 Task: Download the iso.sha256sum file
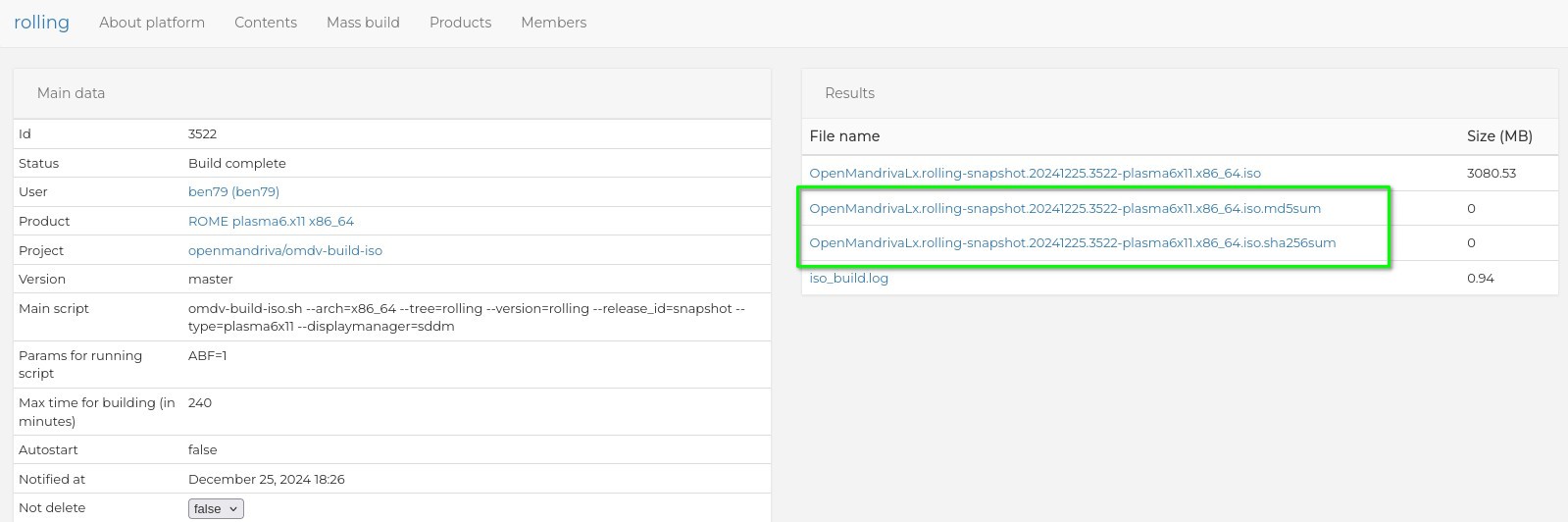coord(1072,242)
